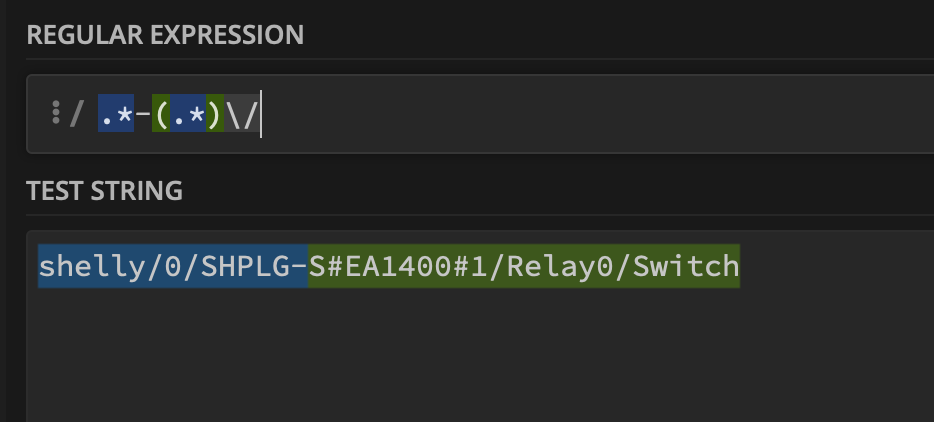This screenshot has width=934, height=422.
Task: Open the regex delimiter menu dots icon
Action: click(56, 114)
